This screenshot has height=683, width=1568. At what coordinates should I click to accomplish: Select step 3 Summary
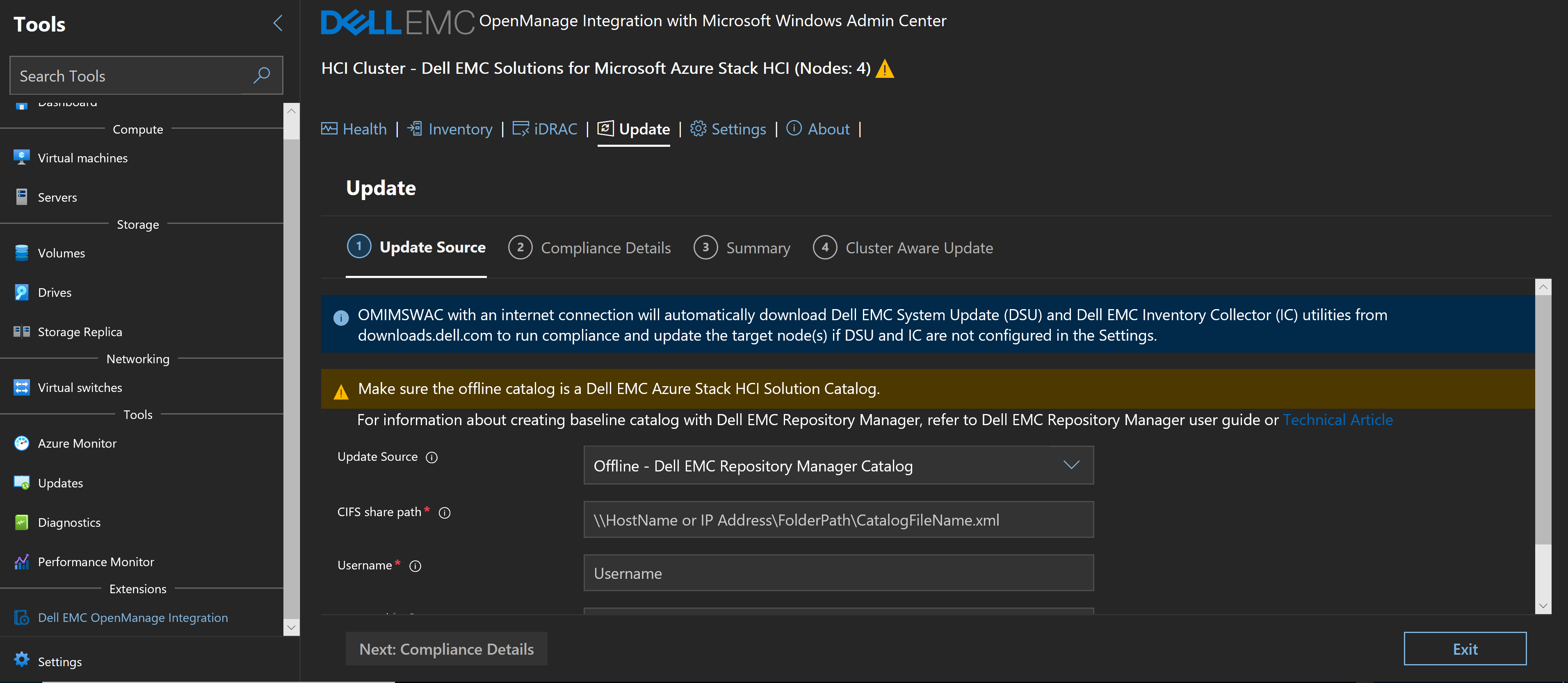742,248
